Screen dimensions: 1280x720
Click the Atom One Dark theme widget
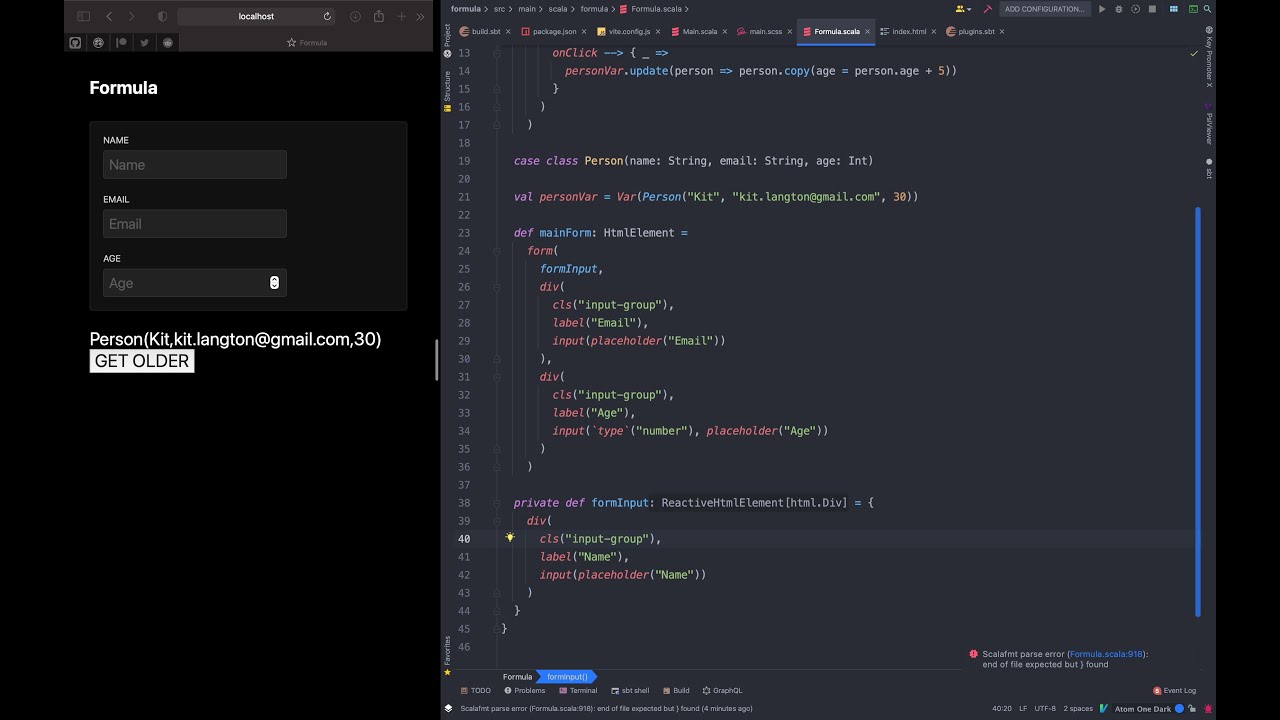point(1143,708)
